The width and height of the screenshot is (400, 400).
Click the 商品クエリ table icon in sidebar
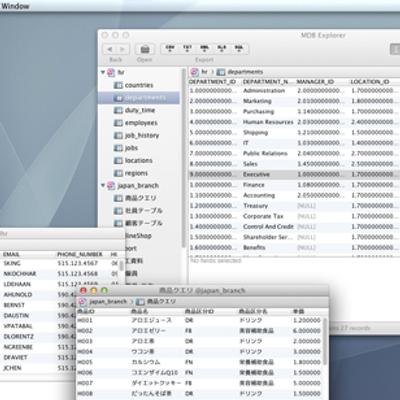point(118,198)
